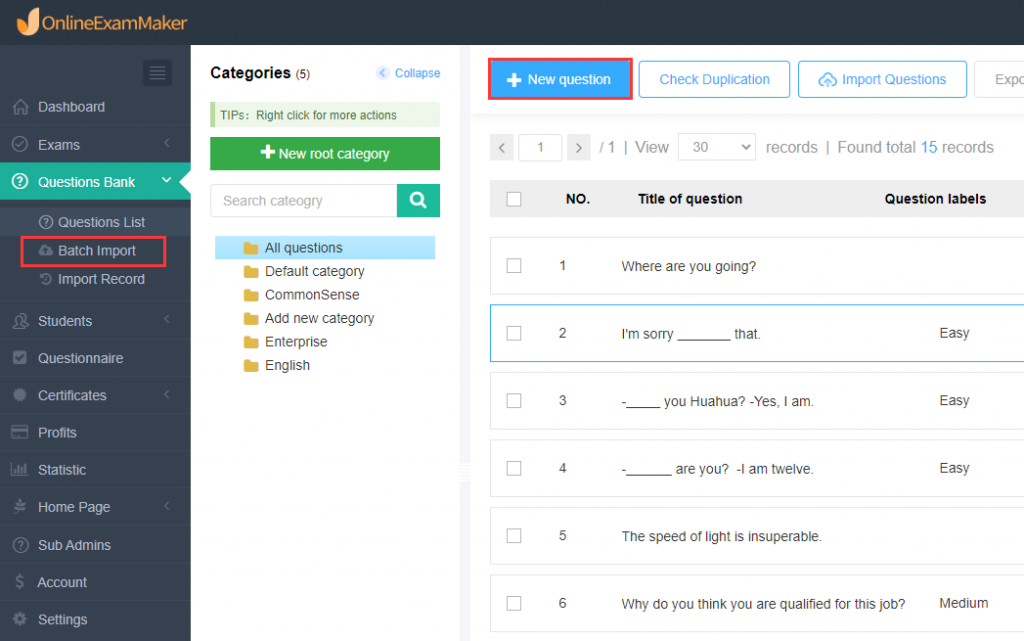Open Dashboard via its home icon
Screen dimensions: 1024x641
coord(20,106)
